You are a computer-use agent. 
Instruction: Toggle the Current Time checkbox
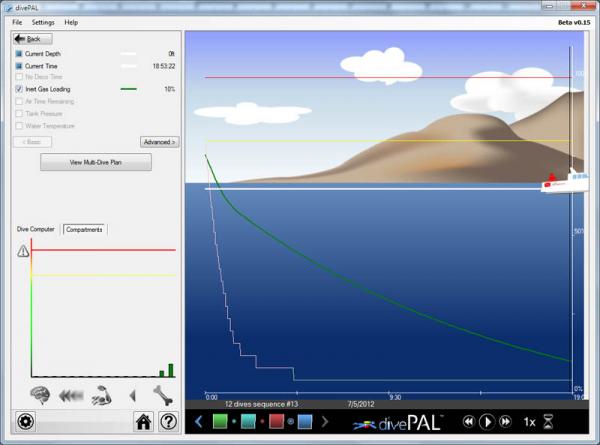point(19,65)
